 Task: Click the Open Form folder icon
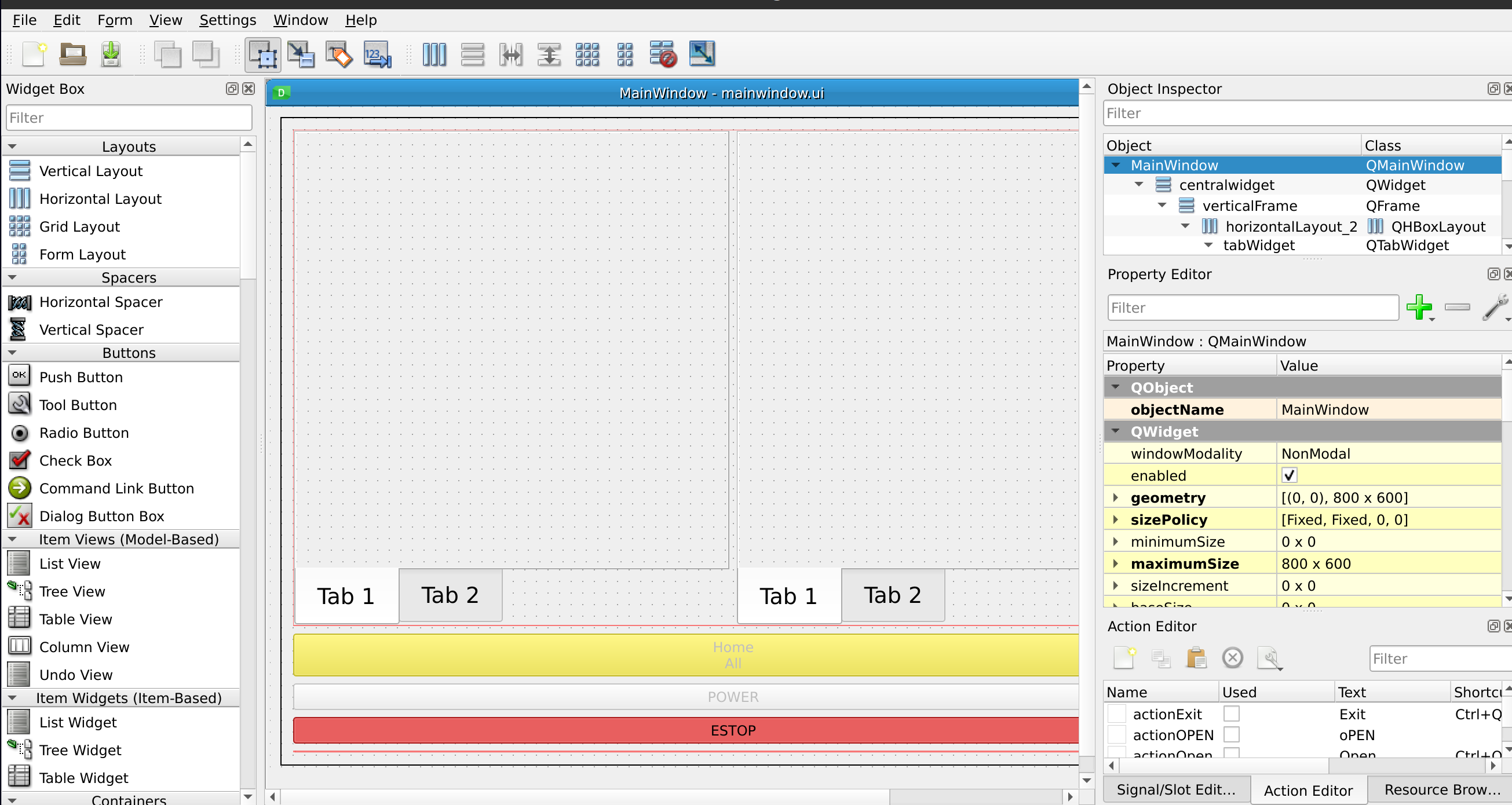[x=73, y=54]
